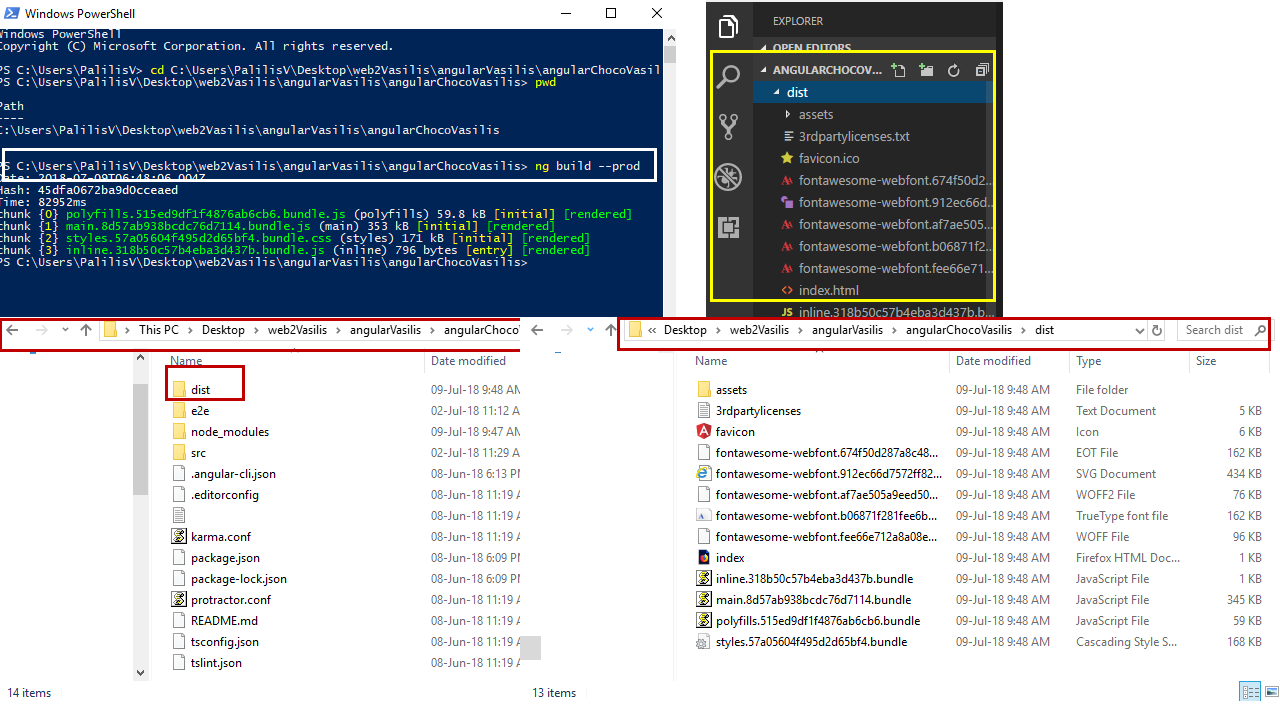This screenshot has width=1280, height=720.
Task: Click the karma.conf script file icon
Action: (179, 537)
